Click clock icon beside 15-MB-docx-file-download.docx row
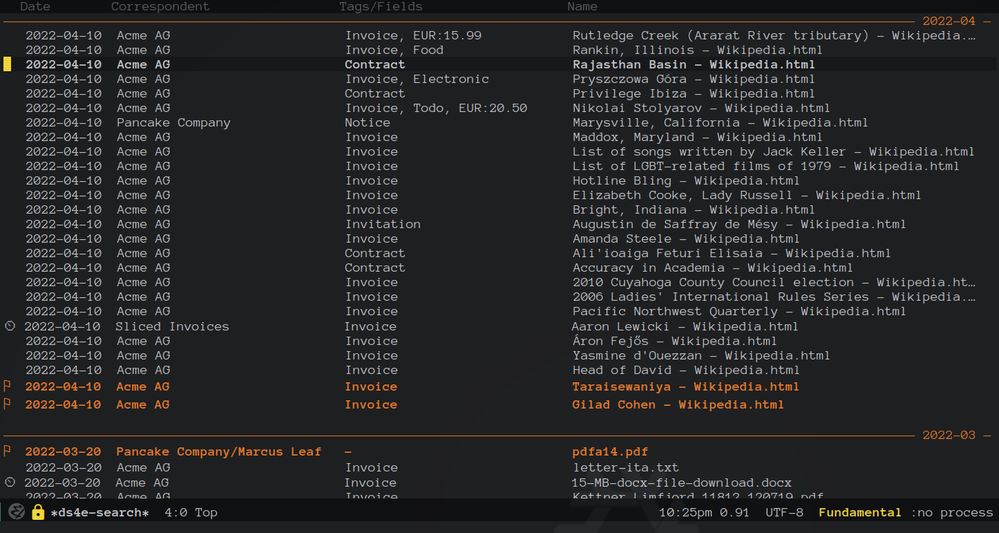This screenshot has width=999, height=533. coord(10,482)
